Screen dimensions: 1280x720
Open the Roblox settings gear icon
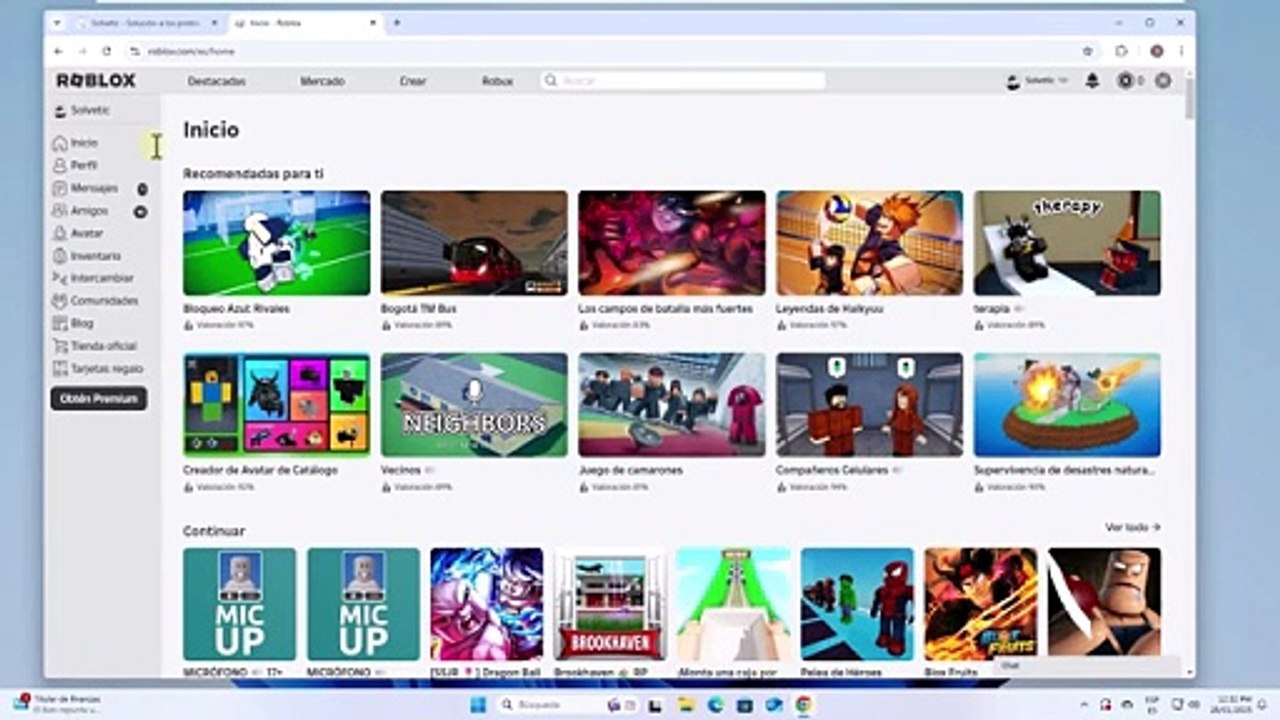click(x=1162, y=81)
